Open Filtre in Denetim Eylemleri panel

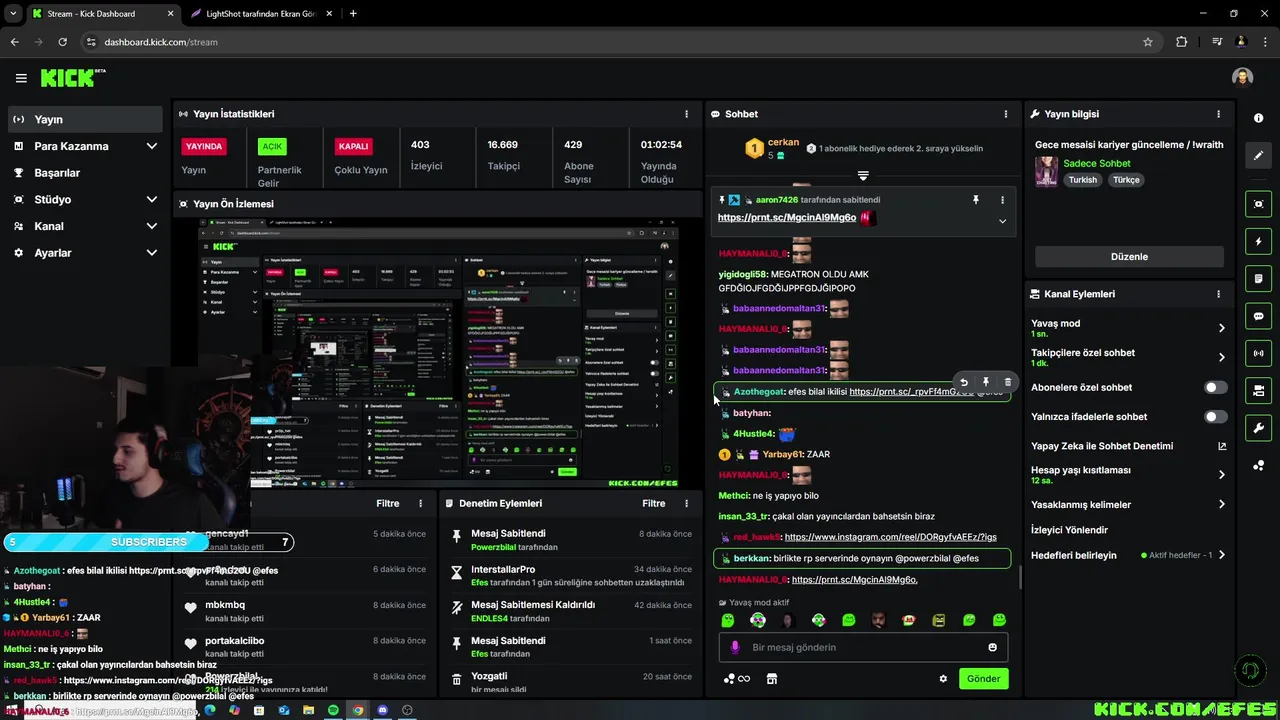[653, 503]
